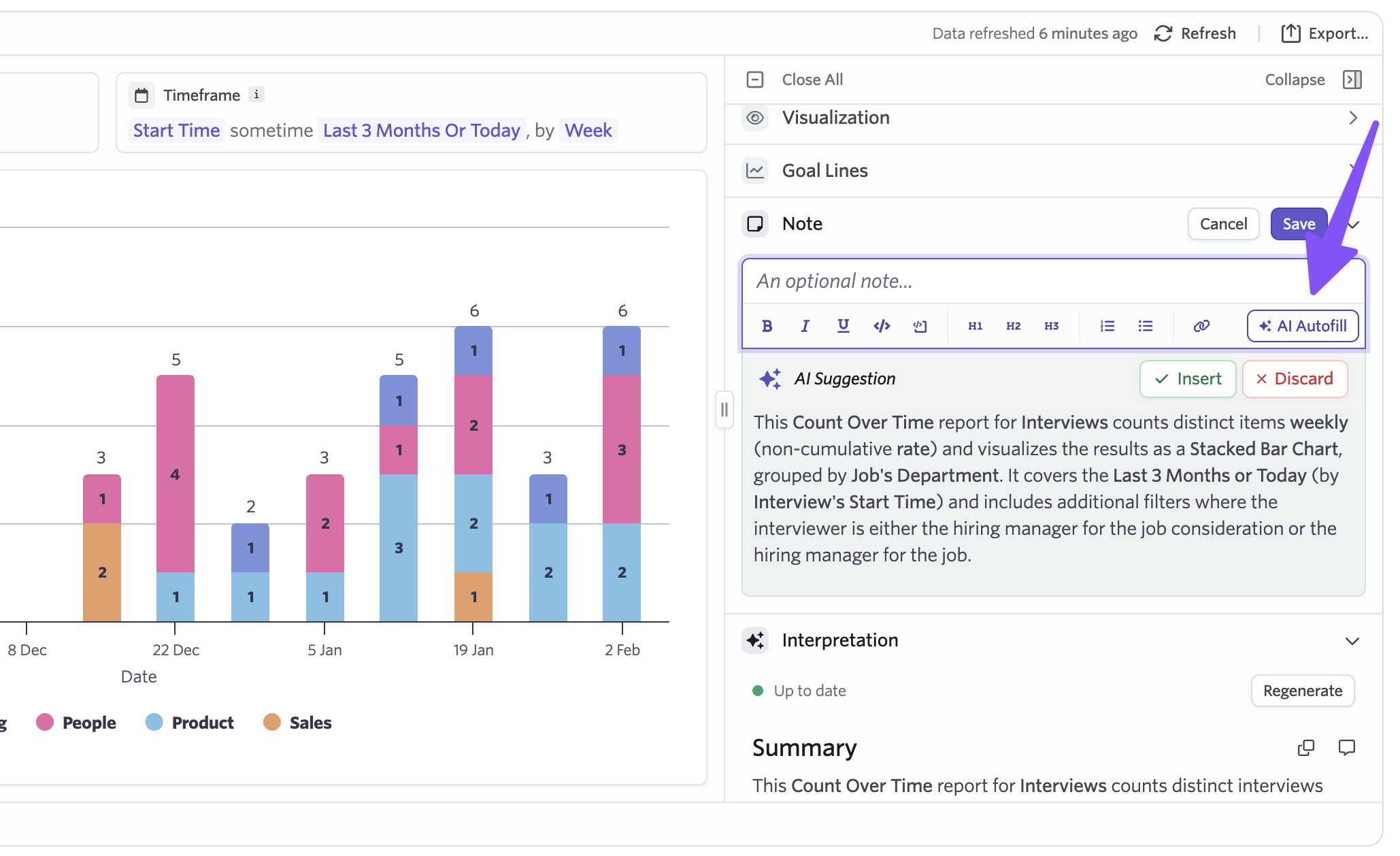The width and height of the screenshot is (1400, 856).
Task: Click the AI Autofill button
Action: (x=1302, y=326)
